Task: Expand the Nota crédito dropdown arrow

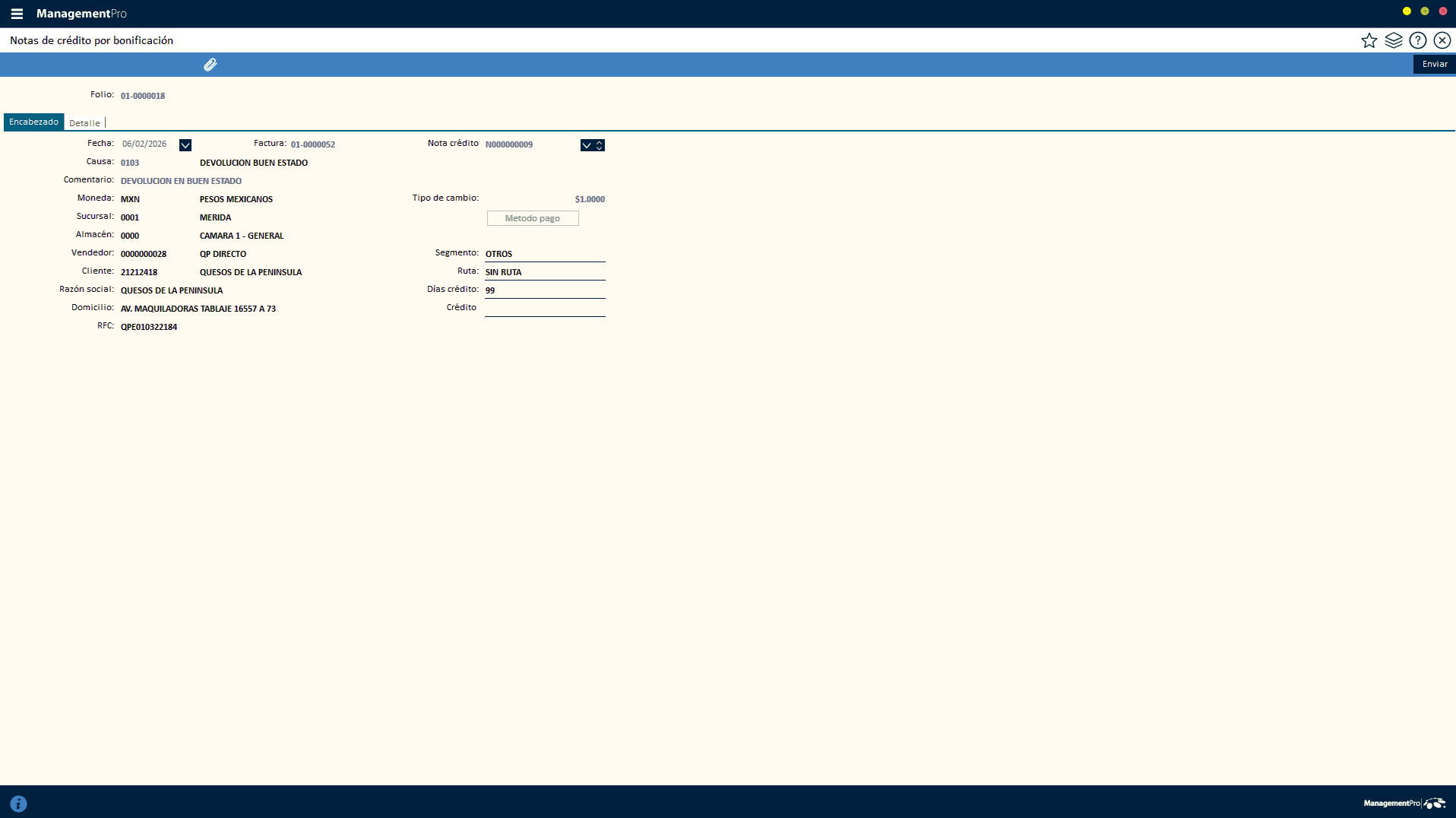Action: (587, 145)
